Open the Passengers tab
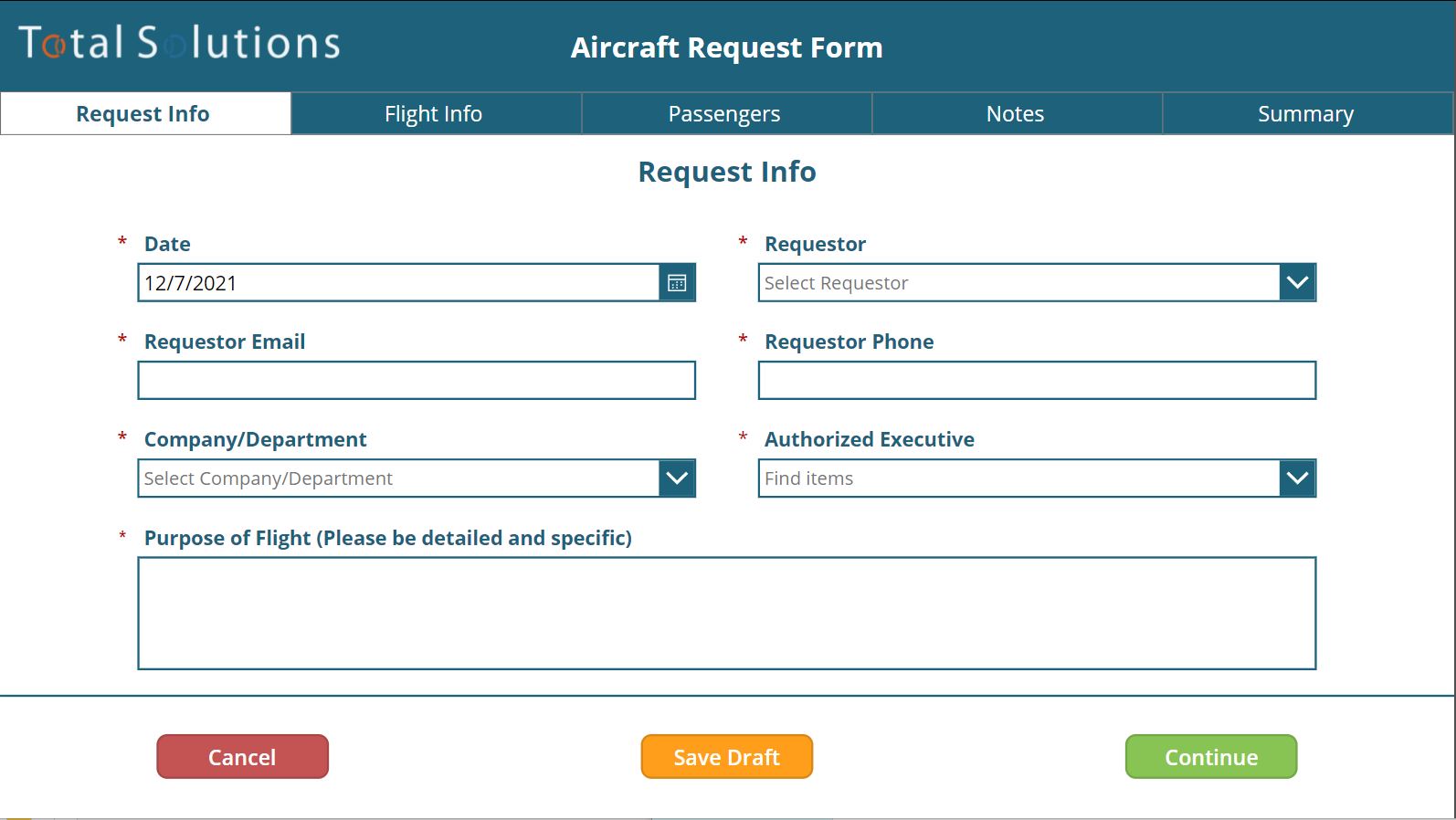 tap(724, 114)
